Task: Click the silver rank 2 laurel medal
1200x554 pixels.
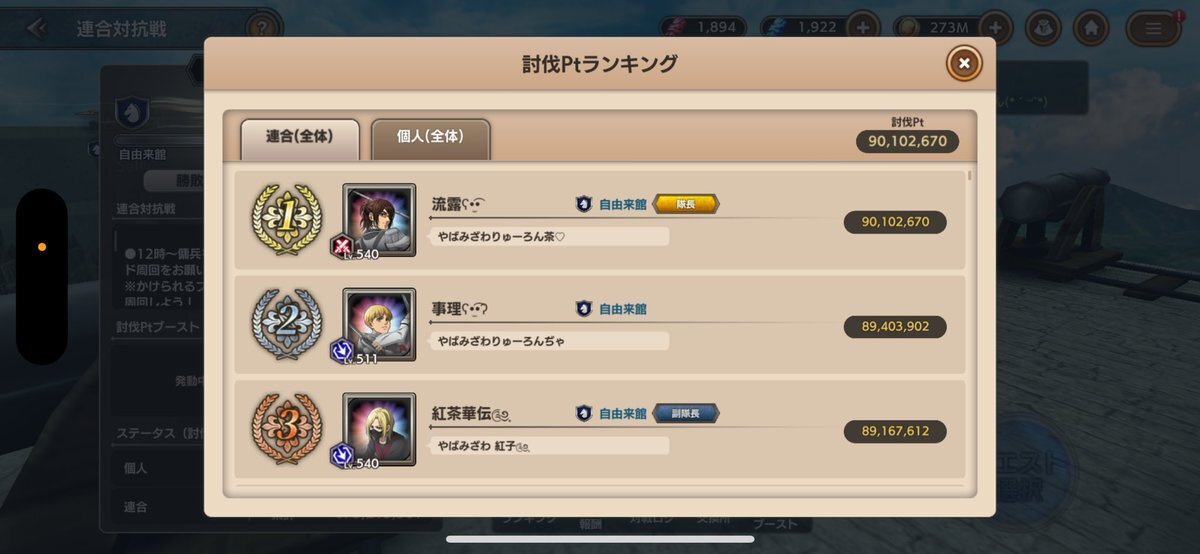Action: coord(286,325)
